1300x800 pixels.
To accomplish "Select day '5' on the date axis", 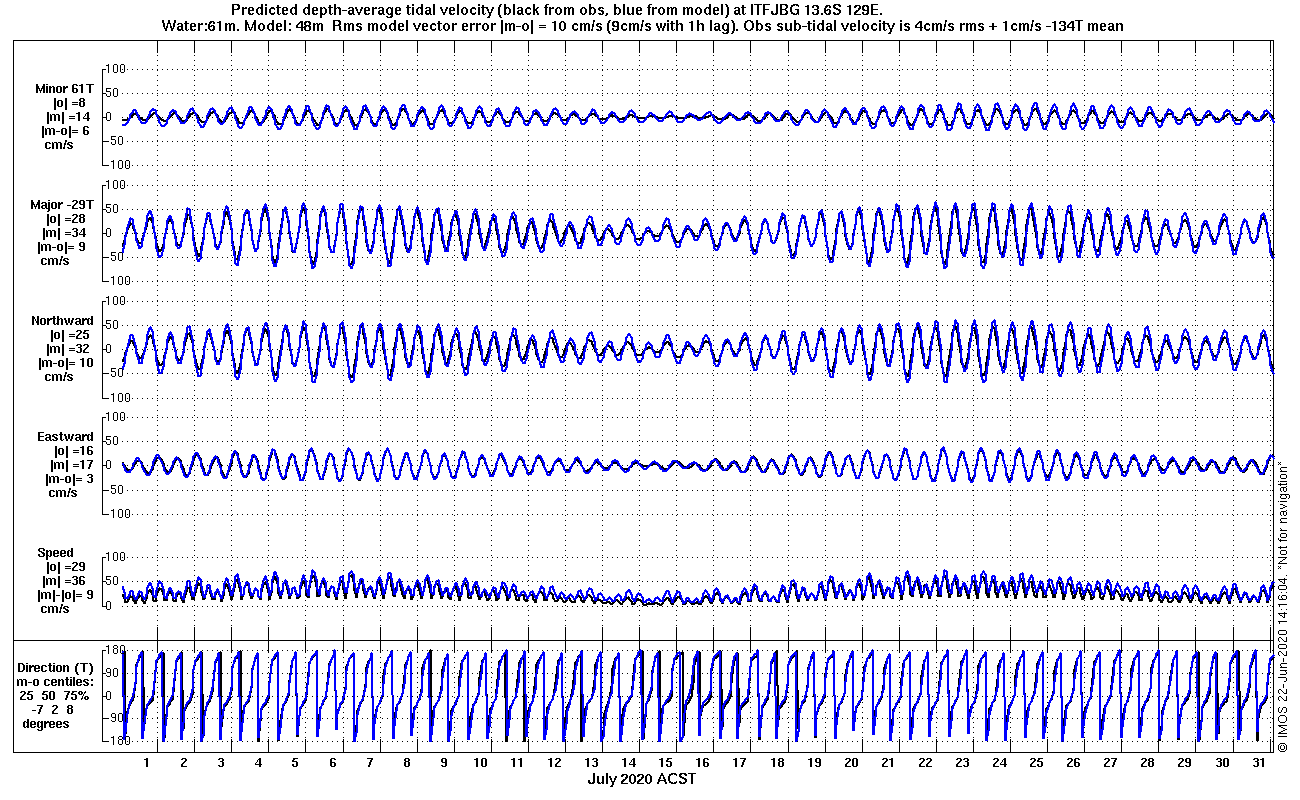I will [x=295, y=763].
